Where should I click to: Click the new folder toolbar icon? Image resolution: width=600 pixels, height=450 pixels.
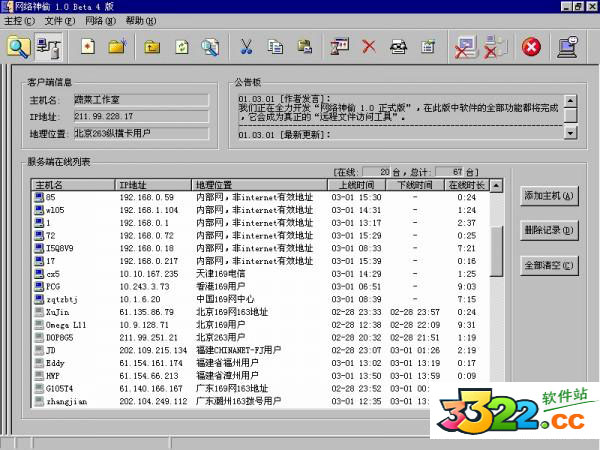pyautogui.click(x=117, y=46)
